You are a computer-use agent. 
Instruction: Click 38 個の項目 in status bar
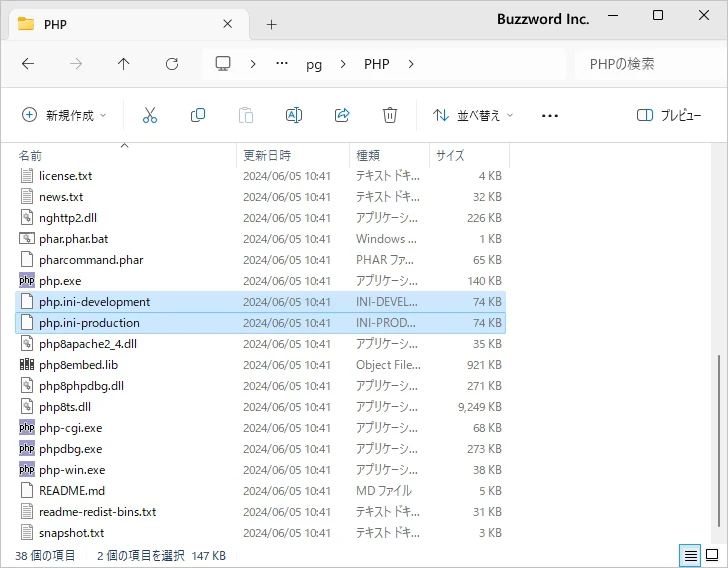click(45, 555)
